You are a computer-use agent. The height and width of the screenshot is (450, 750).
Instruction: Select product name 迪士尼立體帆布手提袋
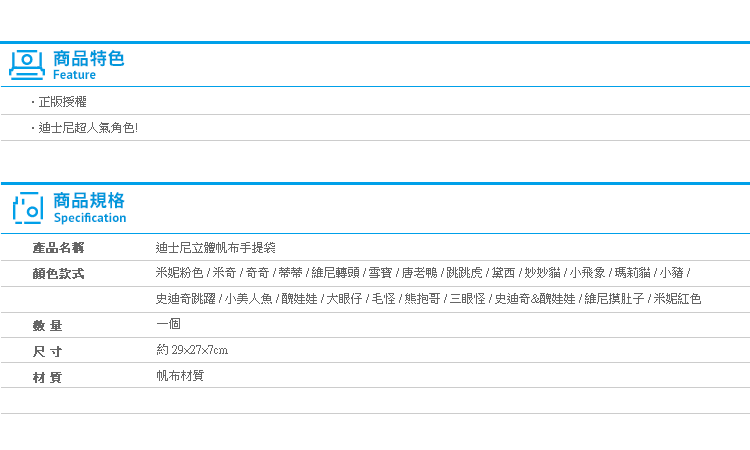(216, 248)
